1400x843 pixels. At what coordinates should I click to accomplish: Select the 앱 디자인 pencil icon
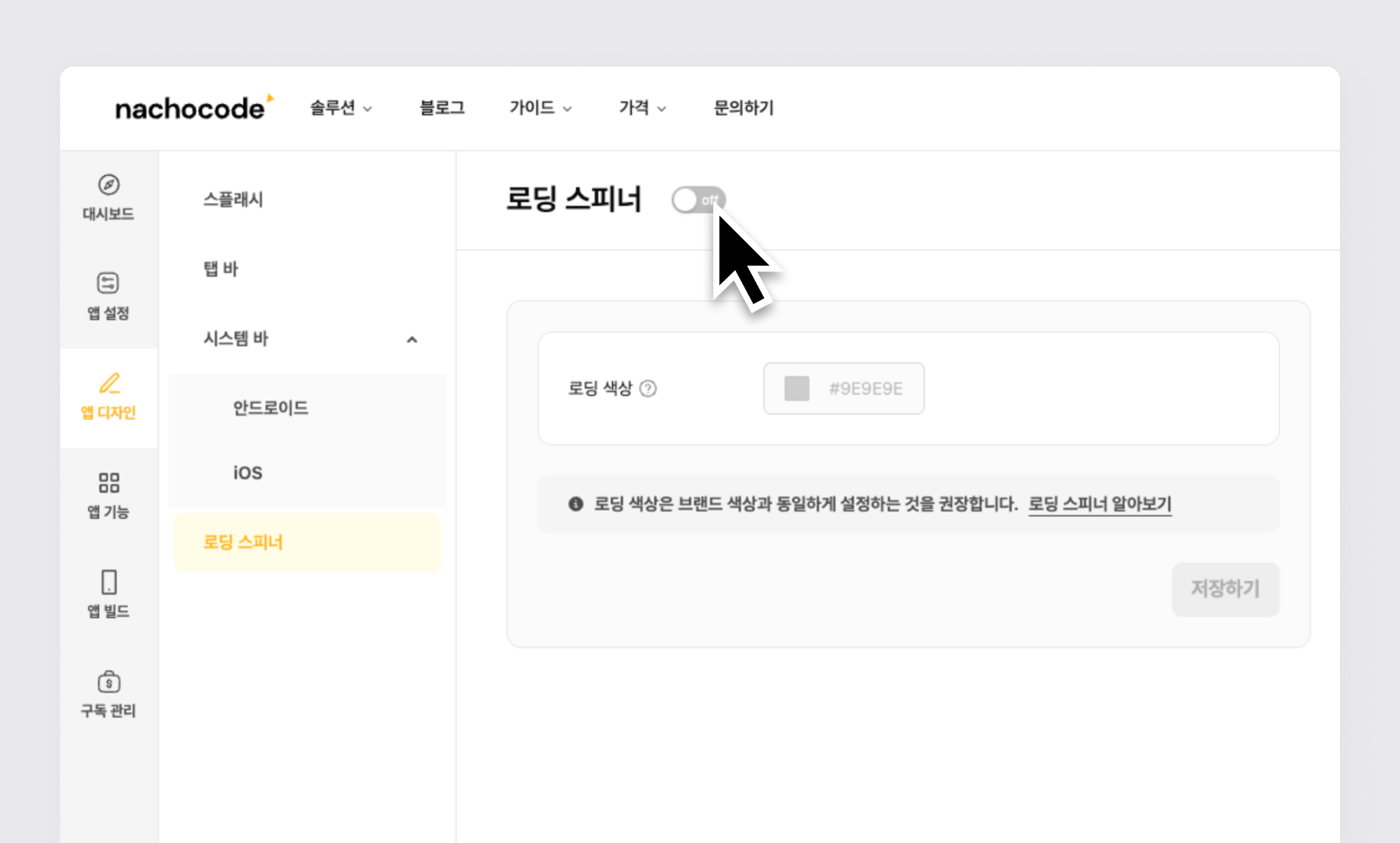(x=109, y=383)
